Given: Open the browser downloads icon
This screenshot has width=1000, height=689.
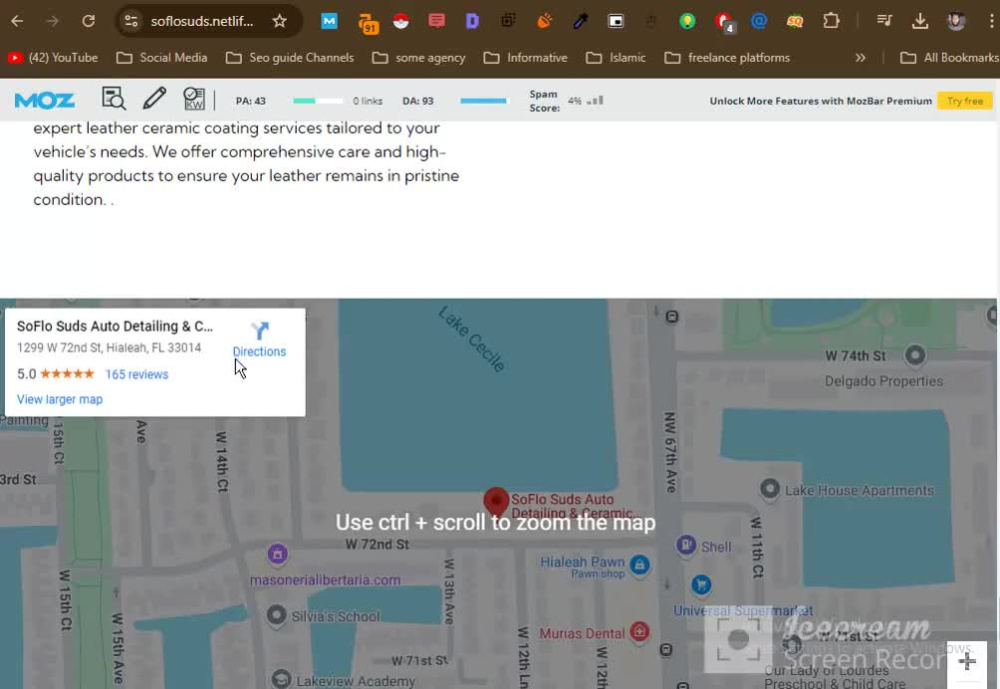Looking at the screenshot, I should (x=920, y=21).
